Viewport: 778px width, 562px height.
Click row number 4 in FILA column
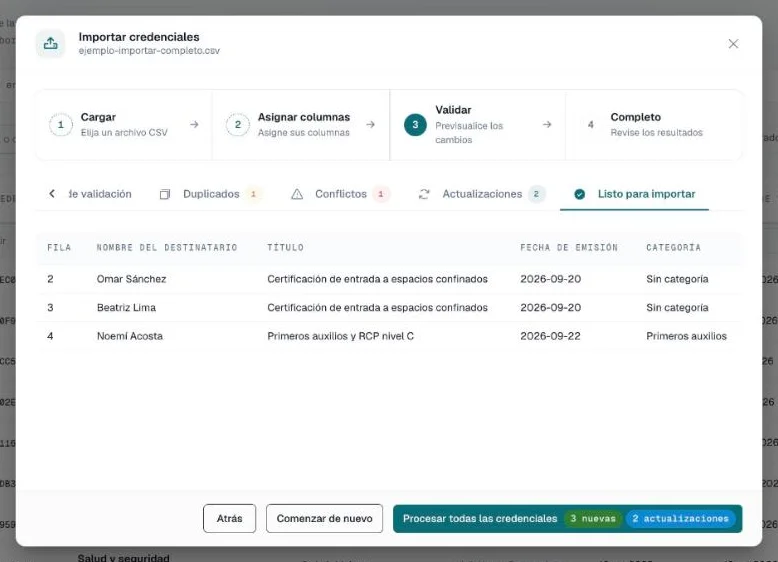point(50,336)
